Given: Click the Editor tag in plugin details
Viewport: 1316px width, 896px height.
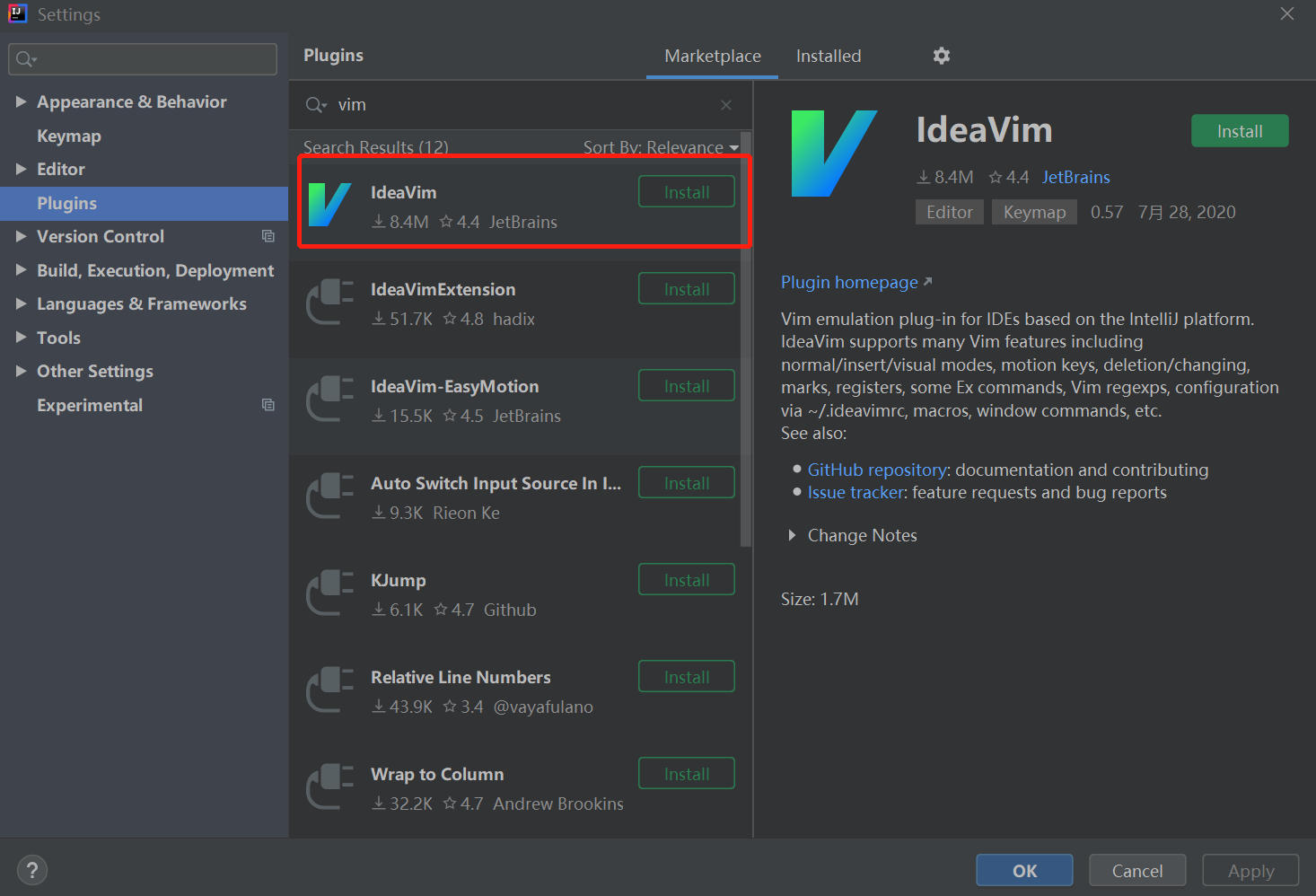Looking at the screenshot, I should point(950,212).
